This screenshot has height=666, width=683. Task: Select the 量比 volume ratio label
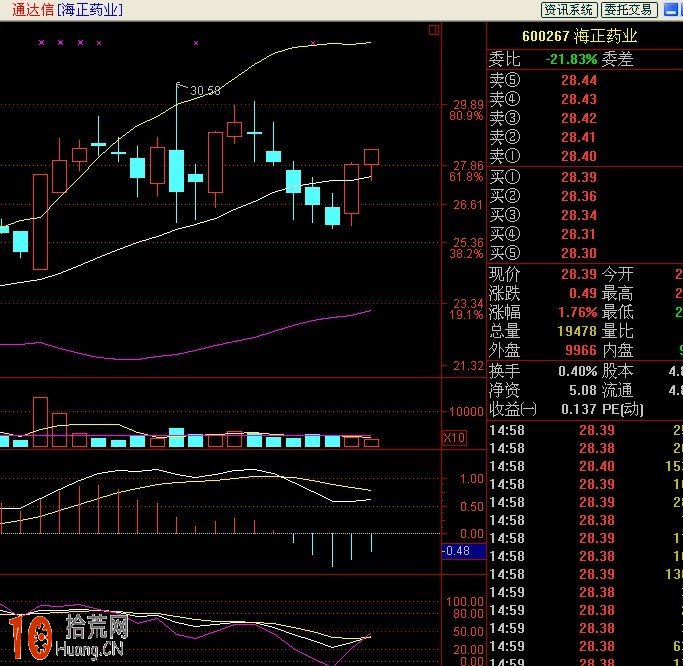(617, 331)
